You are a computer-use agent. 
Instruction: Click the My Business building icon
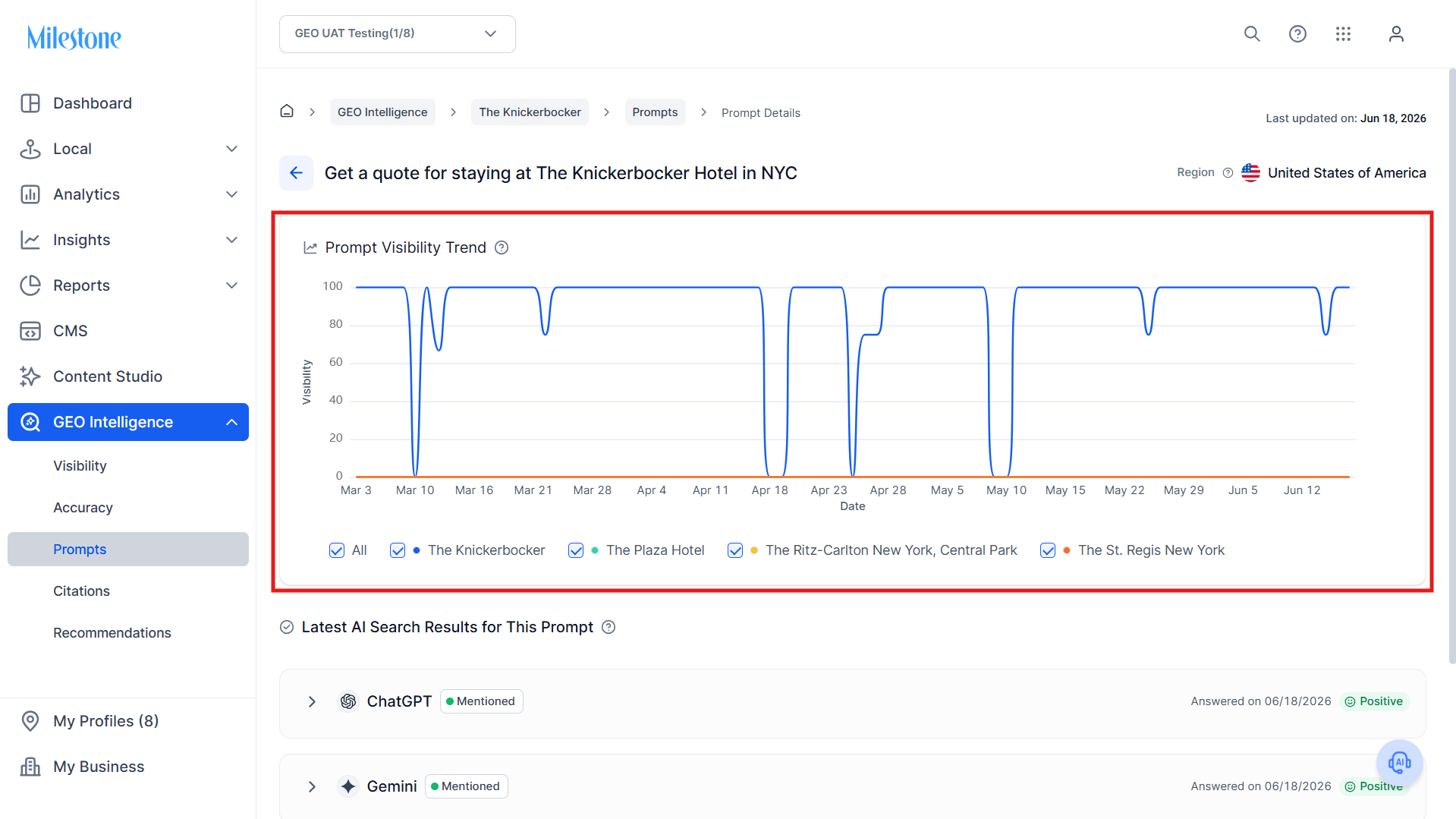pos(30,767)
